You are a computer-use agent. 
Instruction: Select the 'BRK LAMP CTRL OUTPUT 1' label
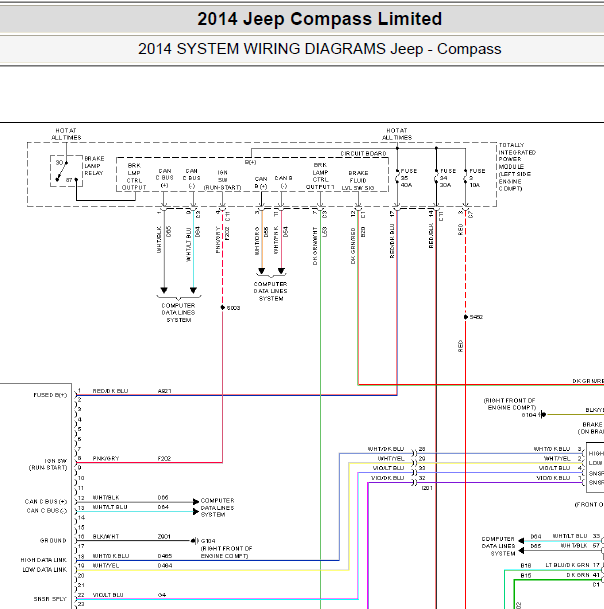click(320, 176)
